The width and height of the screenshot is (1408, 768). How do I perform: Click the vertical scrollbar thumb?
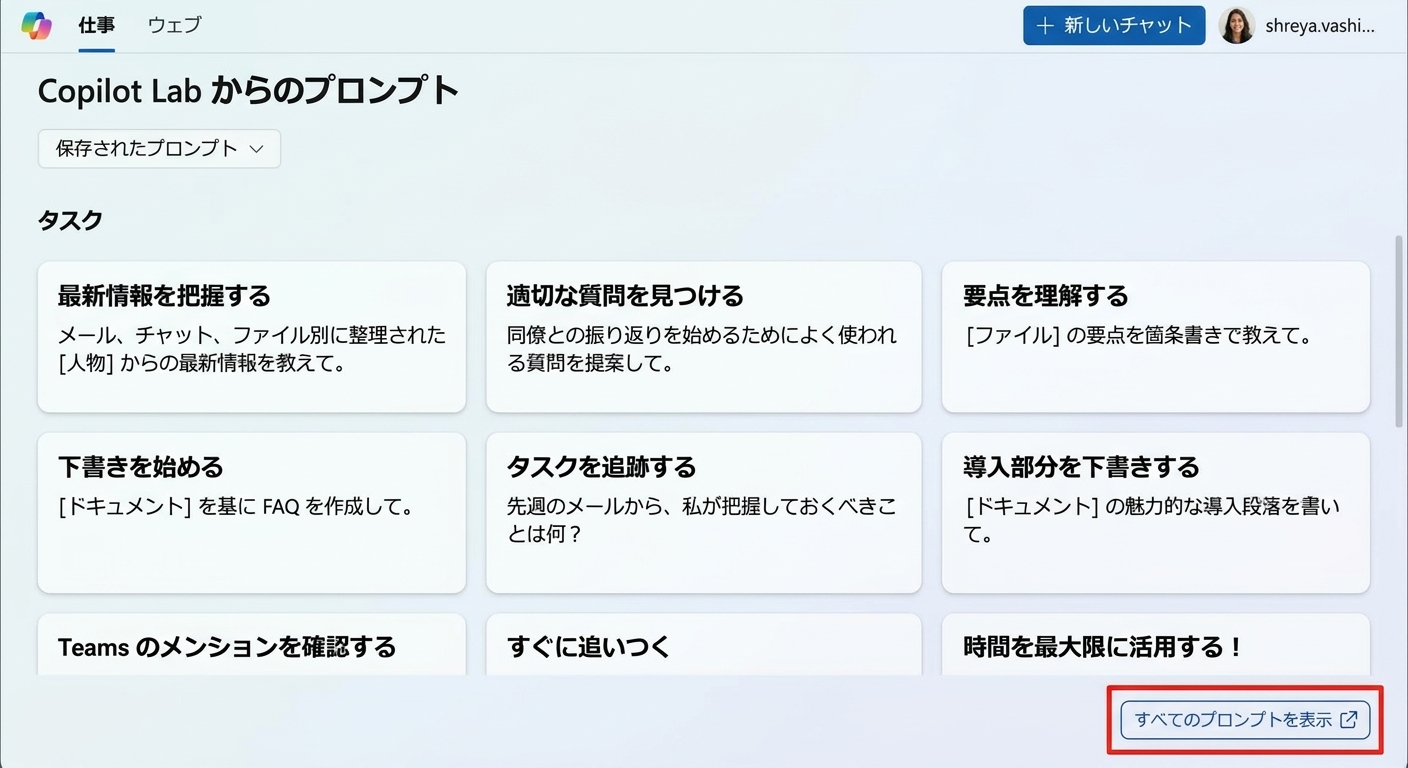coord(1400,333)
